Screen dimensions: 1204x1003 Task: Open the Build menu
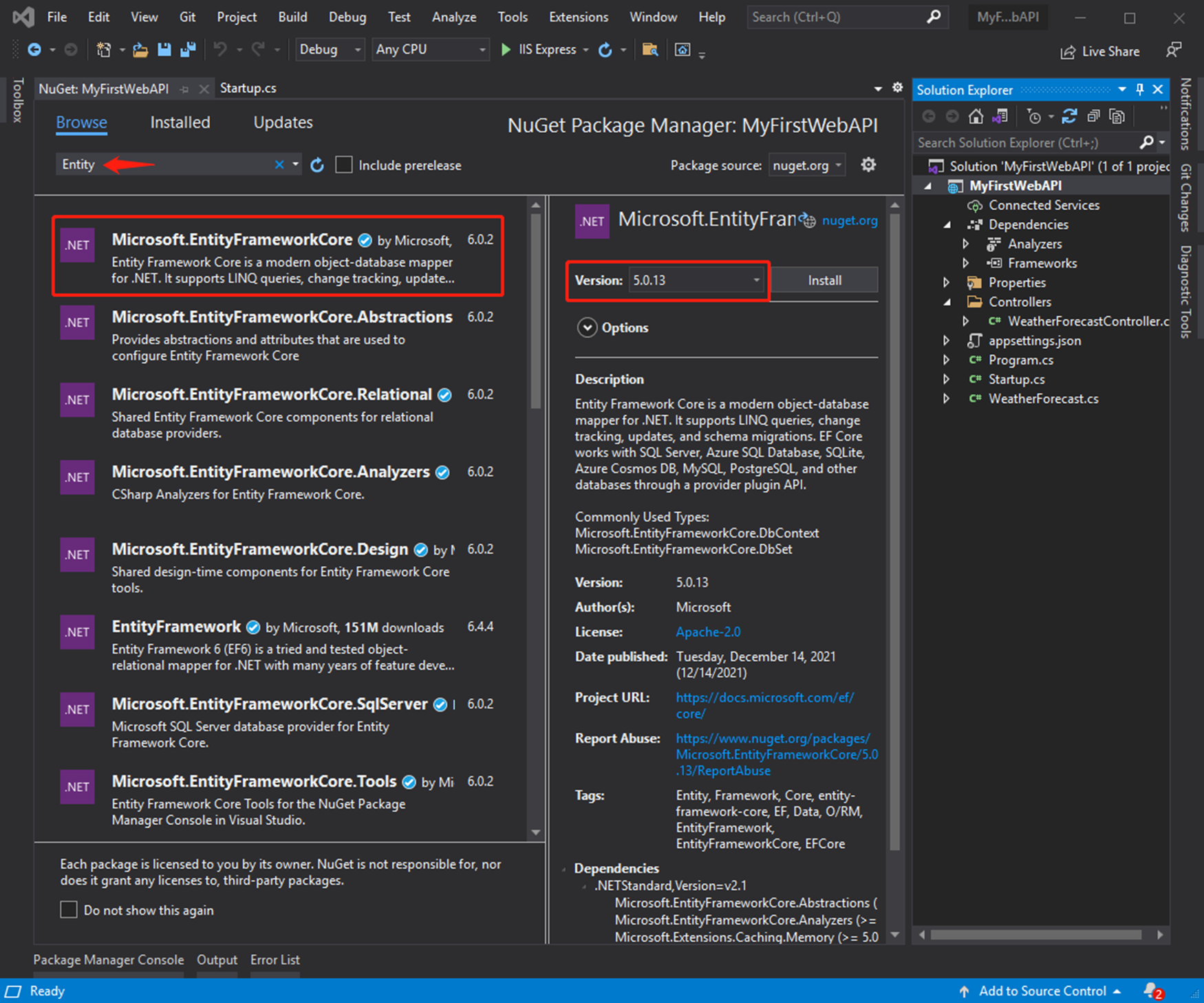(x=292, y=17)
